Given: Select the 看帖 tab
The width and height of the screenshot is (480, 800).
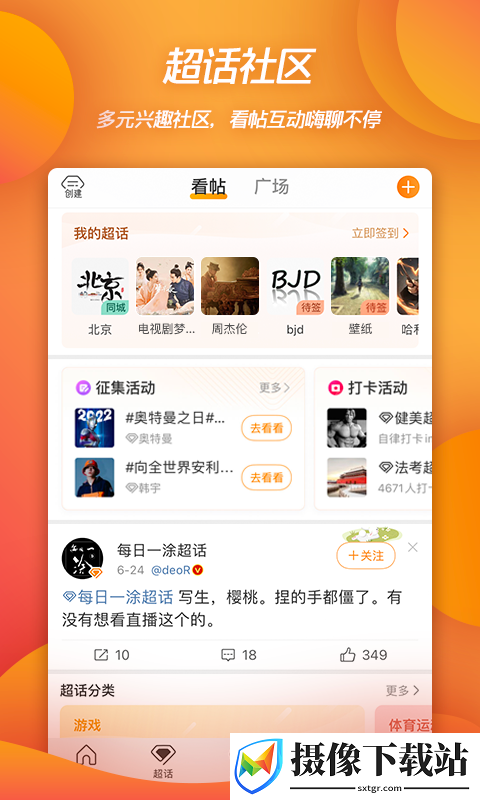Looking at the screenshot, I should [208, 187].
